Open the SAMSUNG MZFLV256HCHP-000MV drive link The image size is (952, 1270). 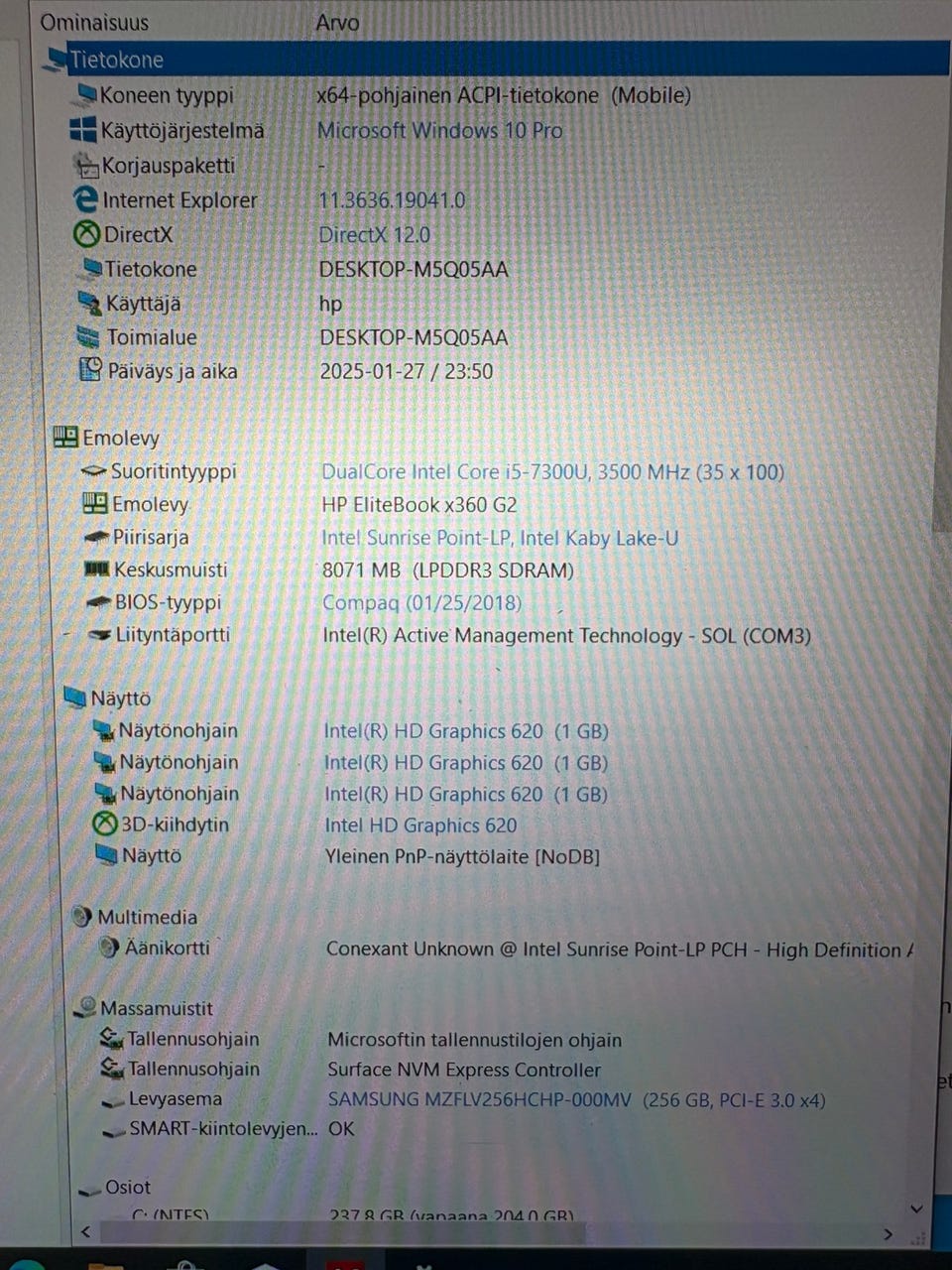576,1099
